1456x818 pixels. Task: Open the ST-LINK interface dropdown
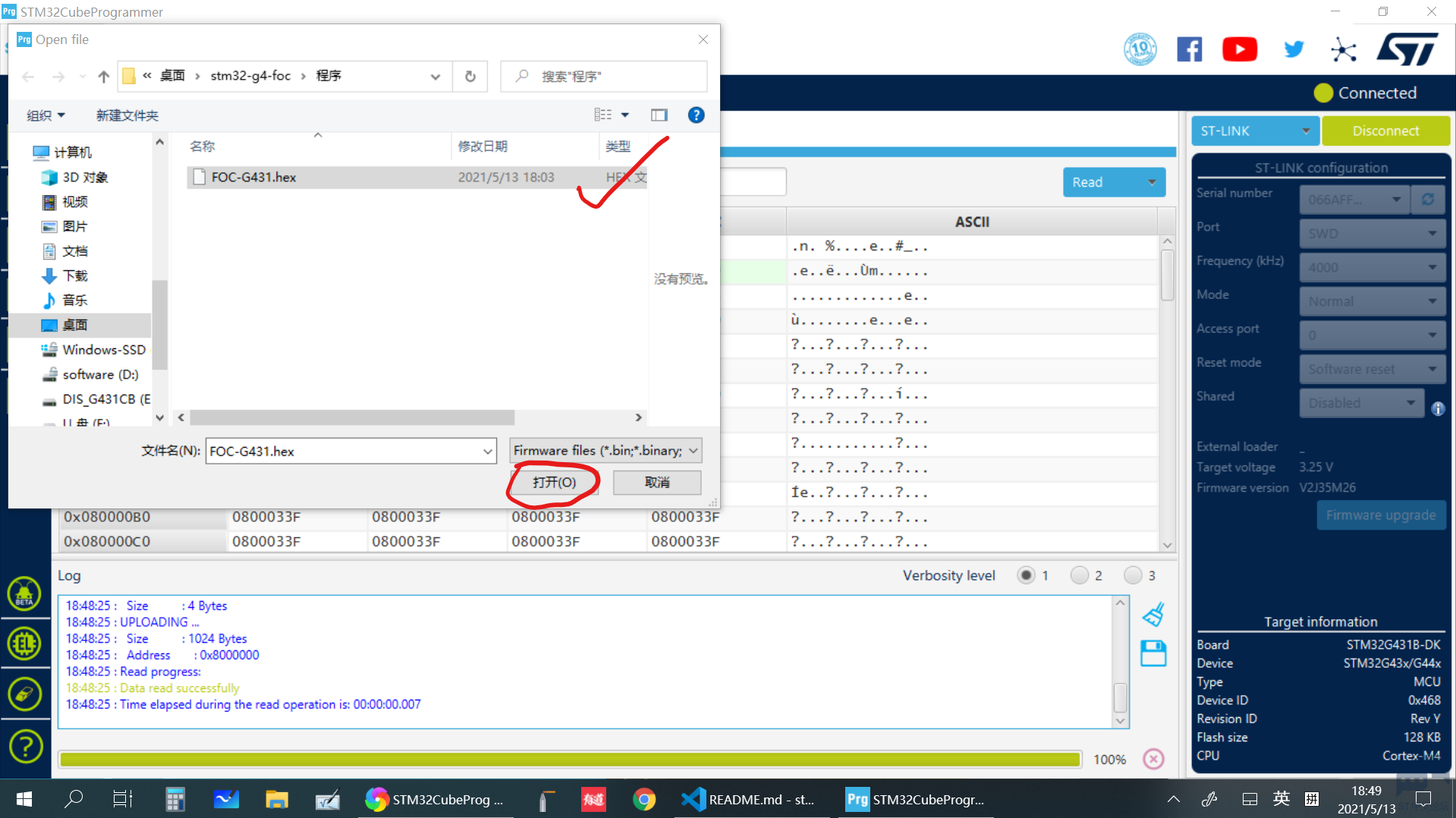pos(1255,131)
